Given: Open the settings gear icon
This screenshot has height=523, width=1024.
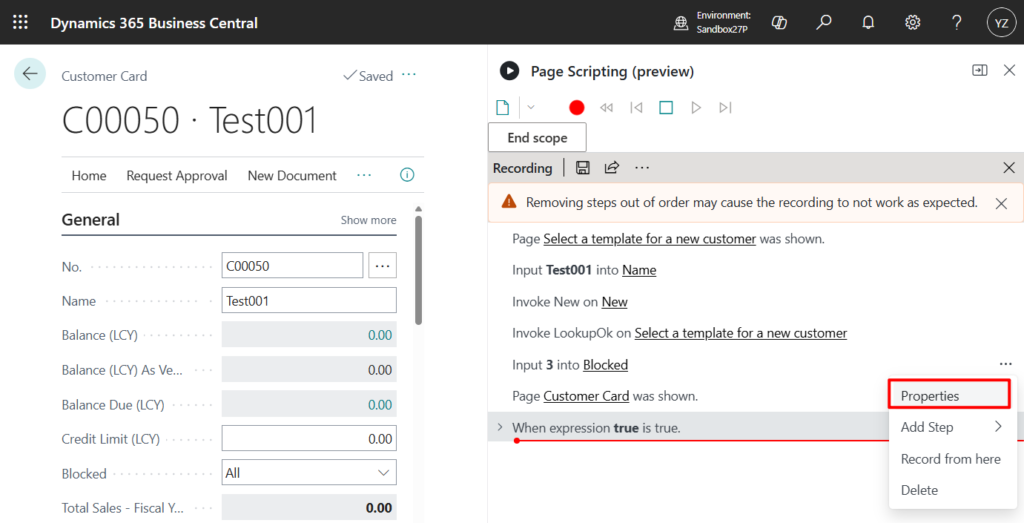Looking at the screenshot, I should (912, 22).
